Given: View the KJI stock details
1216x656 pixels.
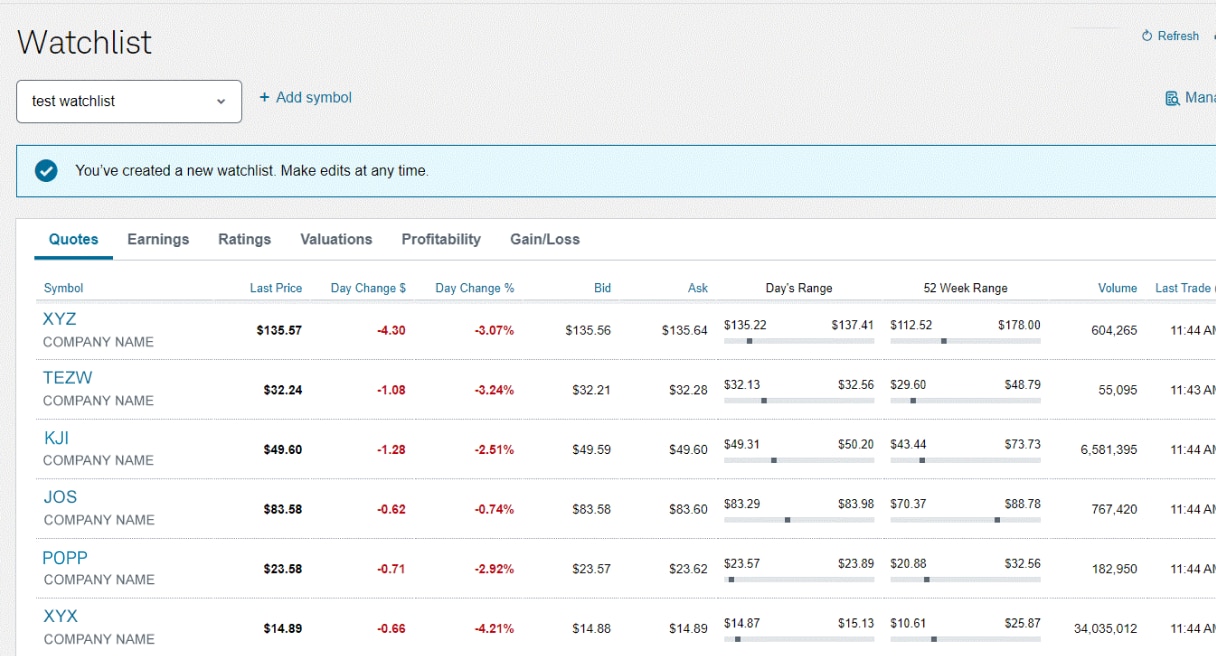Looking at the screenshot, I should pos(56,438).
